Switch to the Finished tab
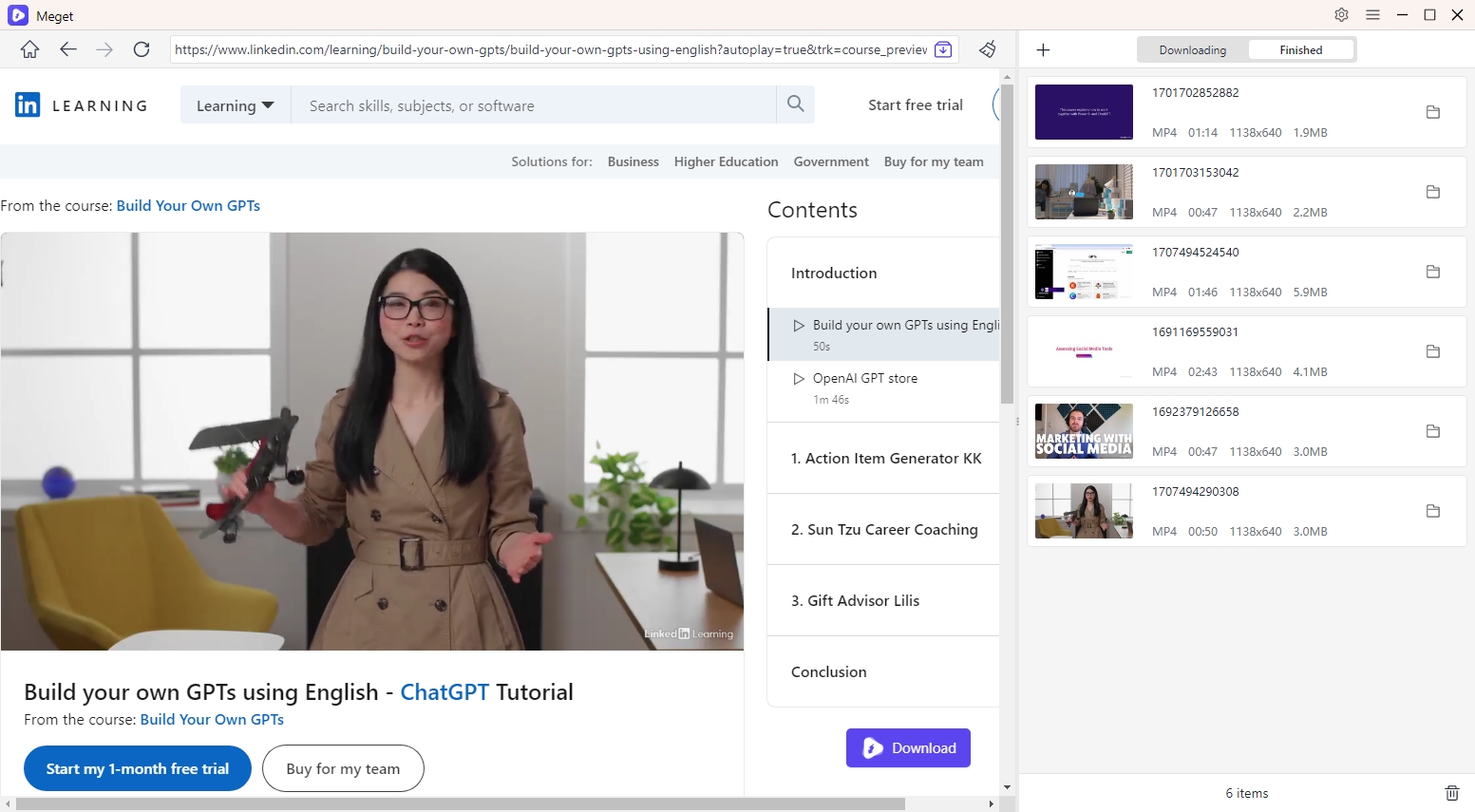The height and width of the screenshot is (812, 1475). coord(1300,50)
